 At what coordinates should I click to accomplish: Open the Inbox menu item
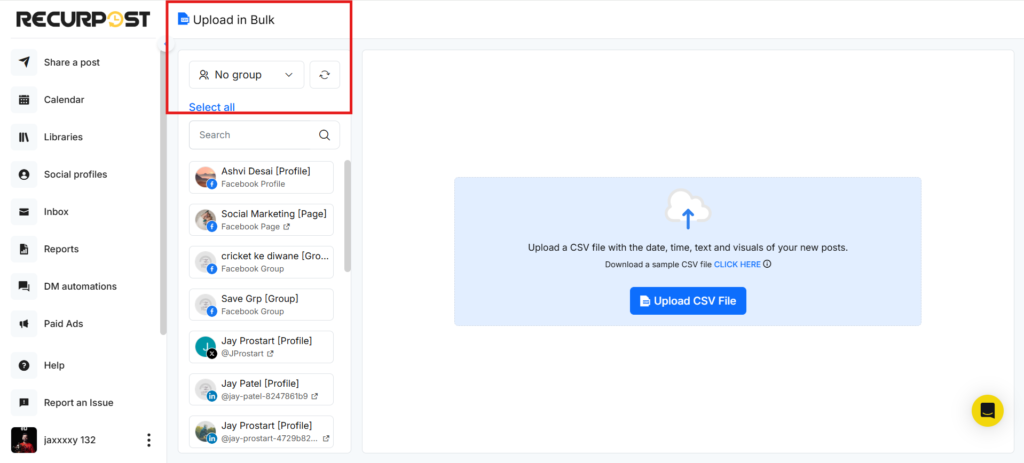pos(56,212)
